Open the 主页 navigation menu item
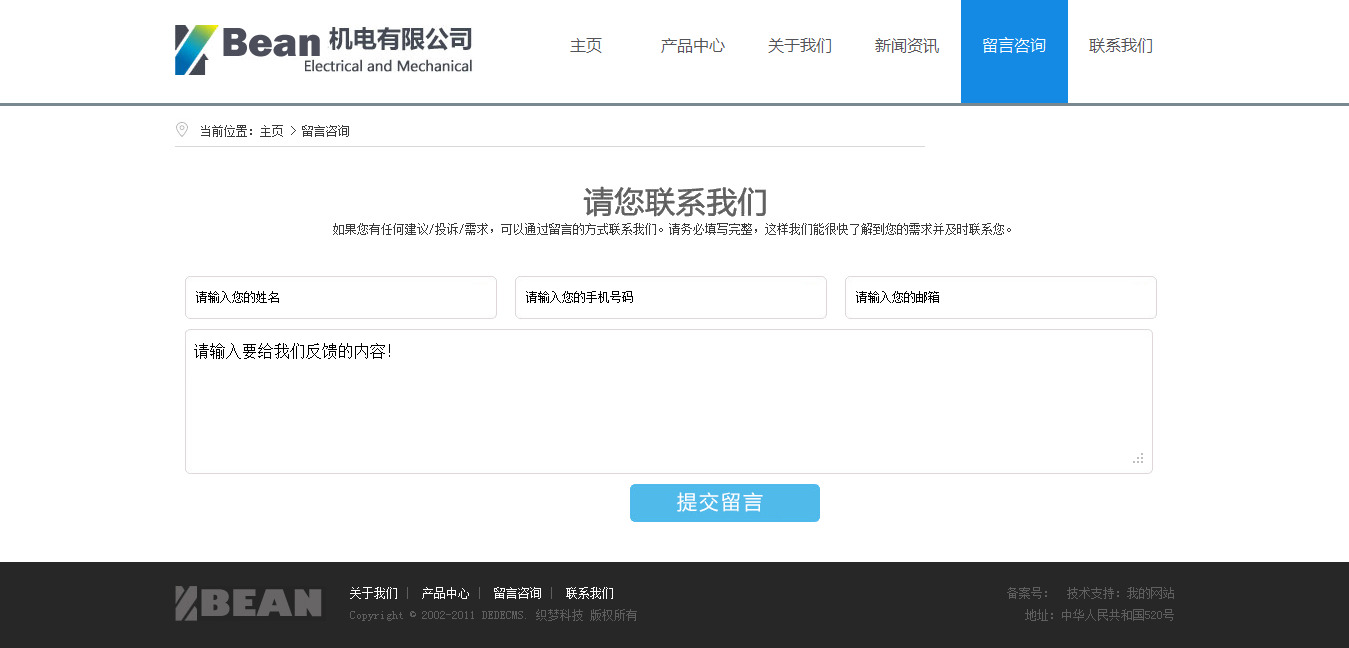Screen dimensions: 1349x648 586,46
